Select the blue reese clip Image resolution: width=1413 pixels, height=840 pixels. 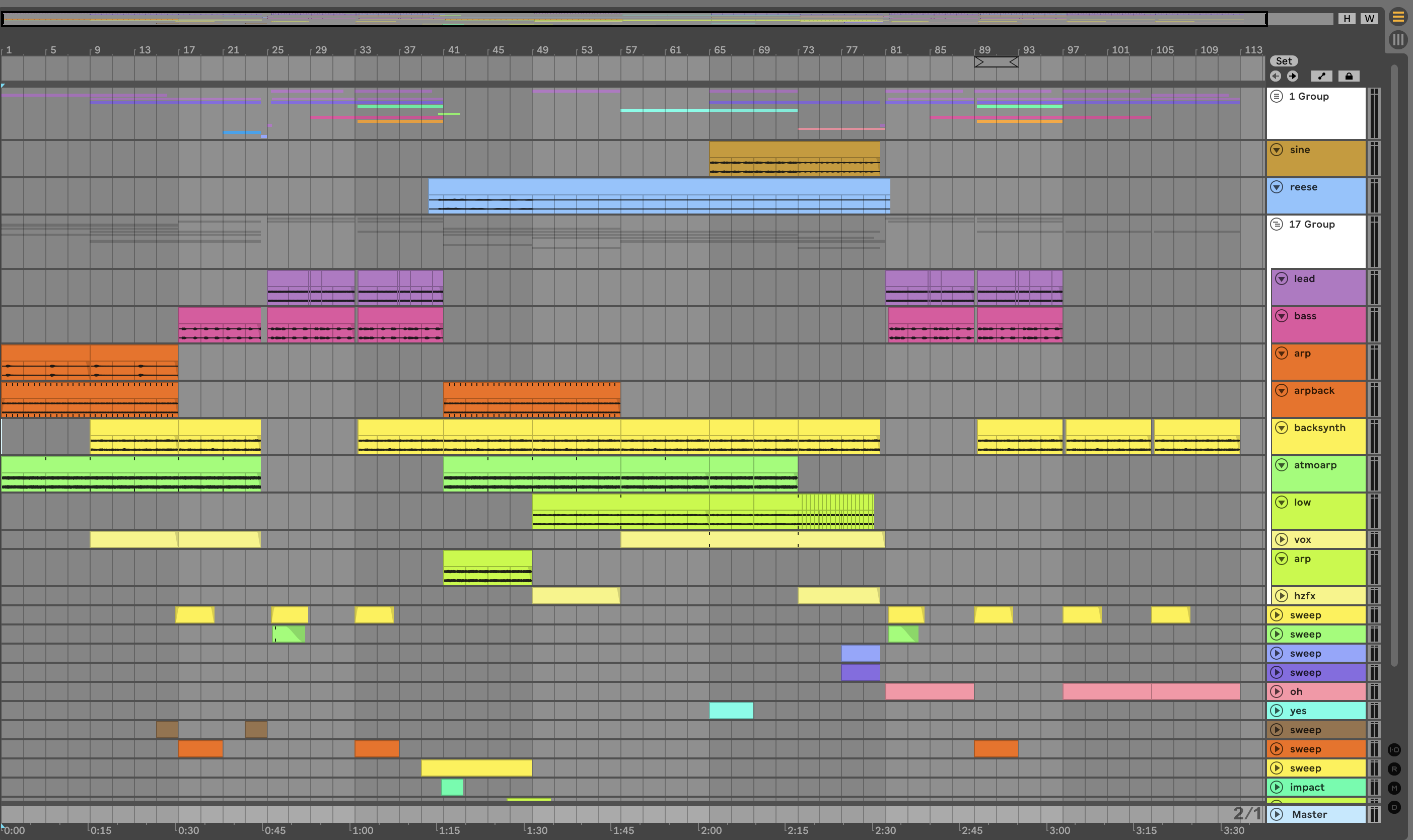[x=659, y=187]
